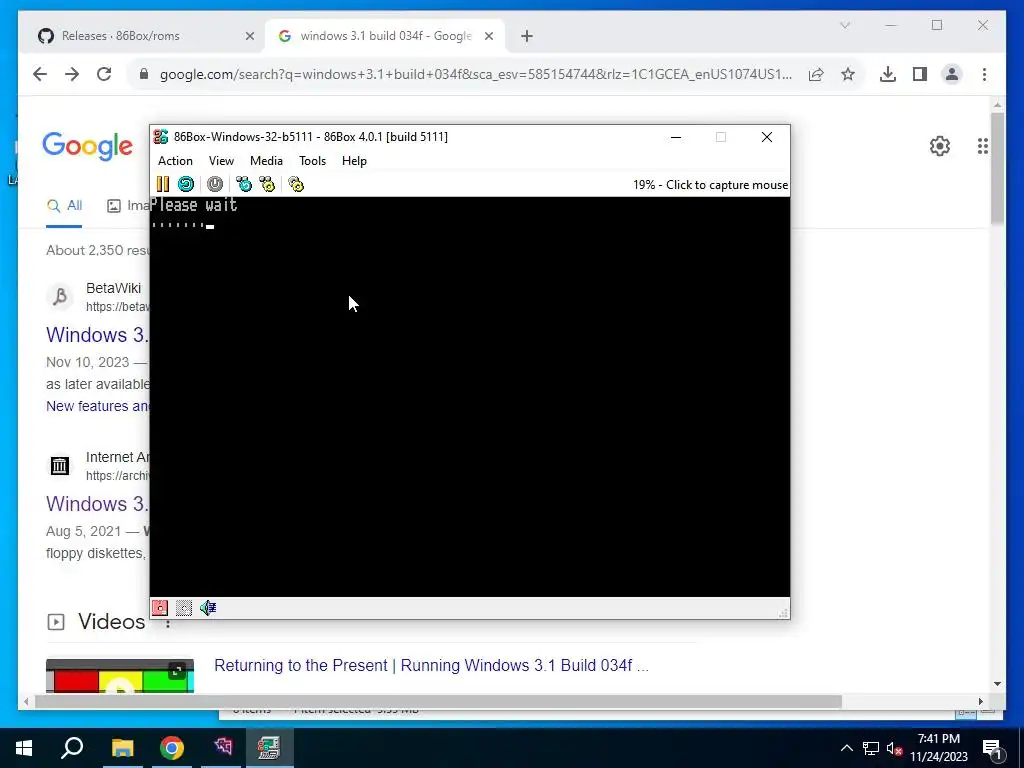Viewport: 1024px width, 768px height.
Task: Show hidden system tray icons
Action: 846,748
